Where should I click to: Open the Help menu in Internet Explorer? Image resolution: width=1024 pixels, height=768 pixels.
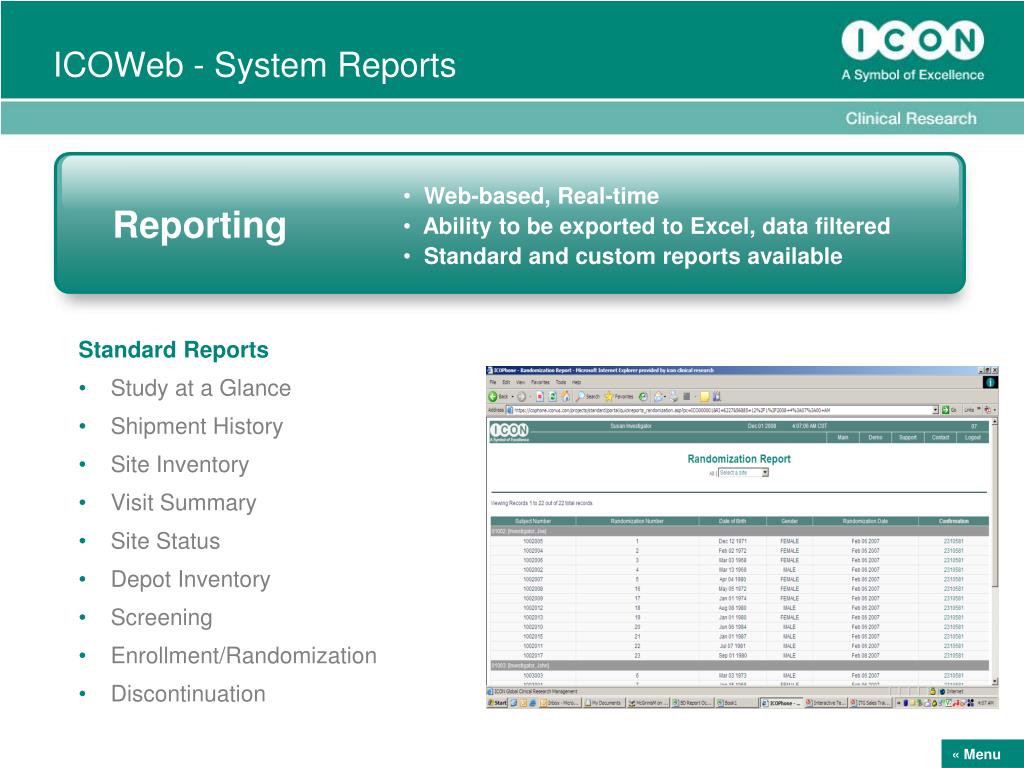pyautogui.click(x=577, y=382)
